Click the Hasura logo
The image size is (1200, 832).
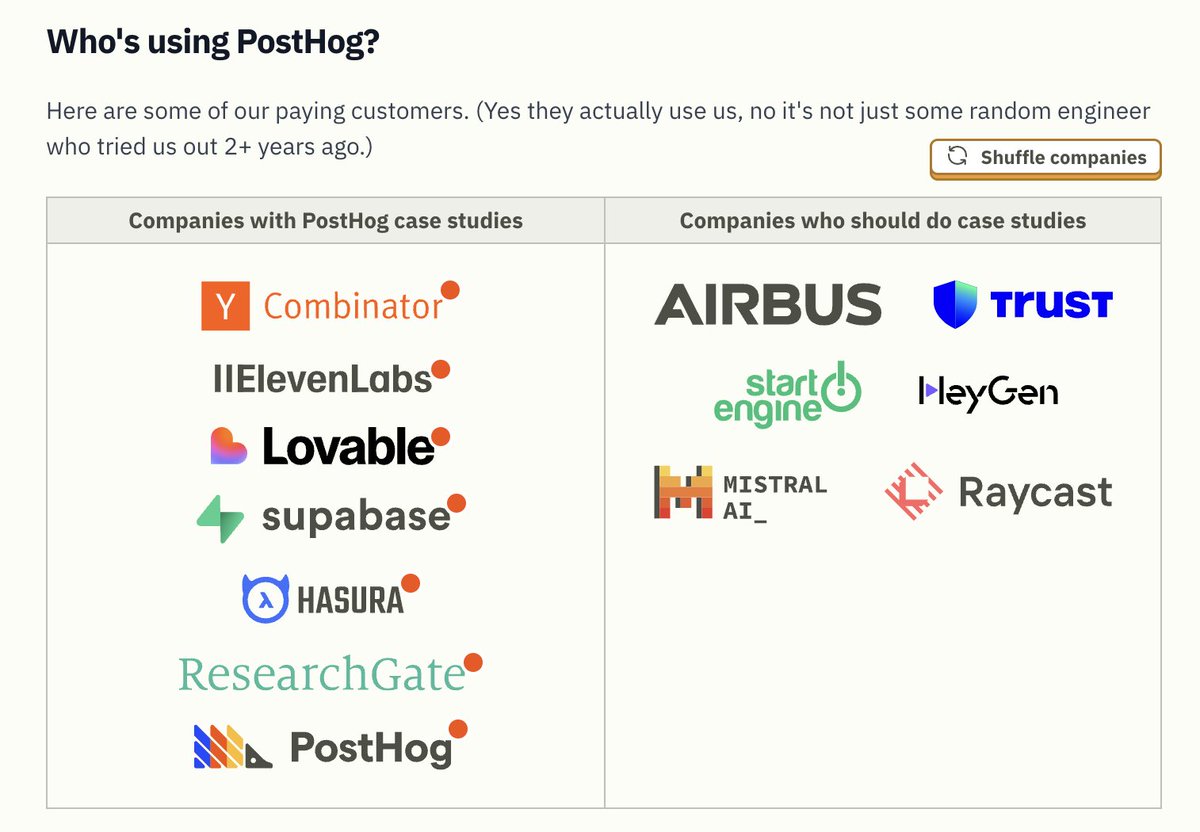(322, 600)
